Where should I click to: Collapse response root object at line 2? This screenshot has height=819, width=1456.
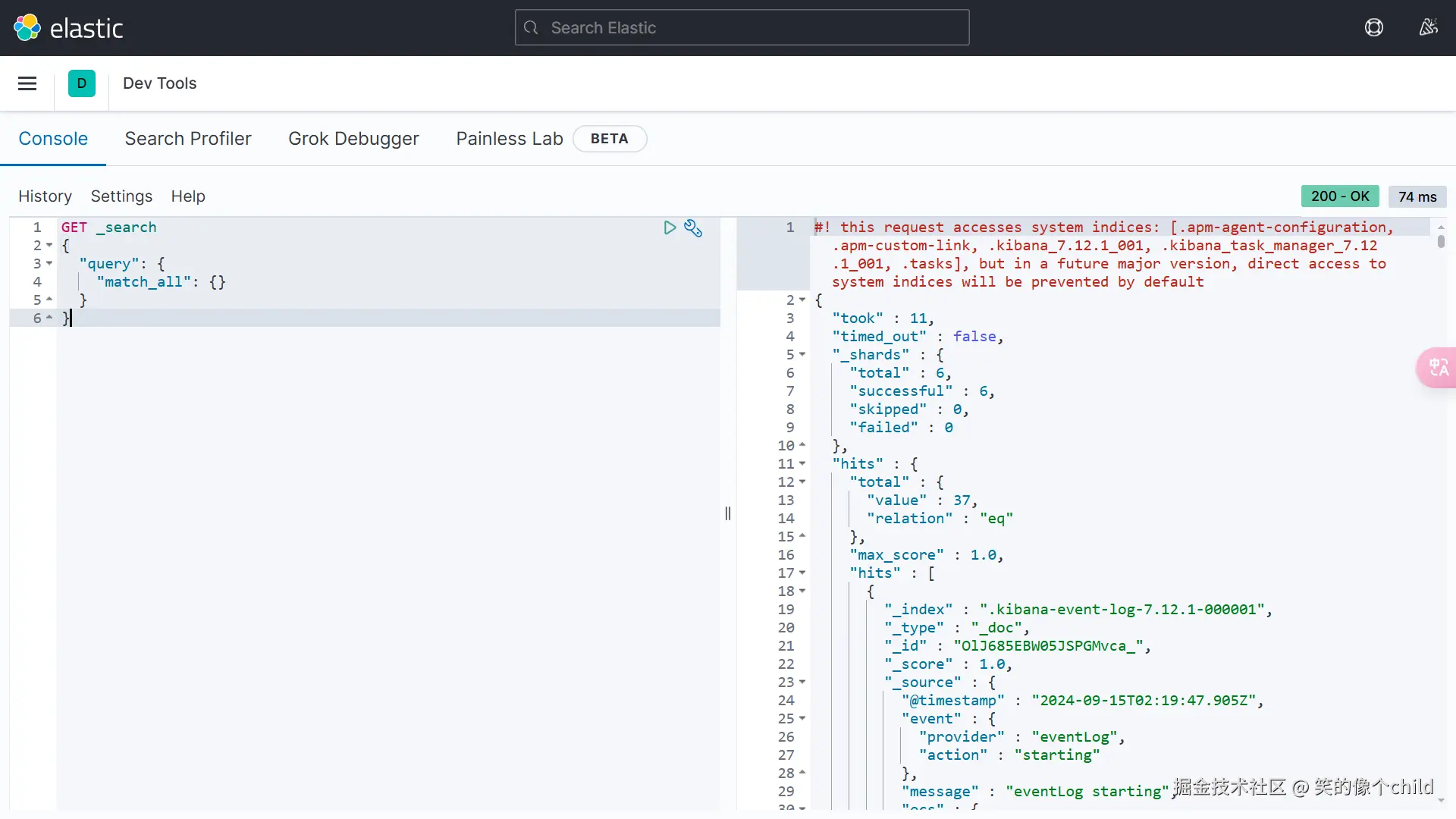[802, 300]
